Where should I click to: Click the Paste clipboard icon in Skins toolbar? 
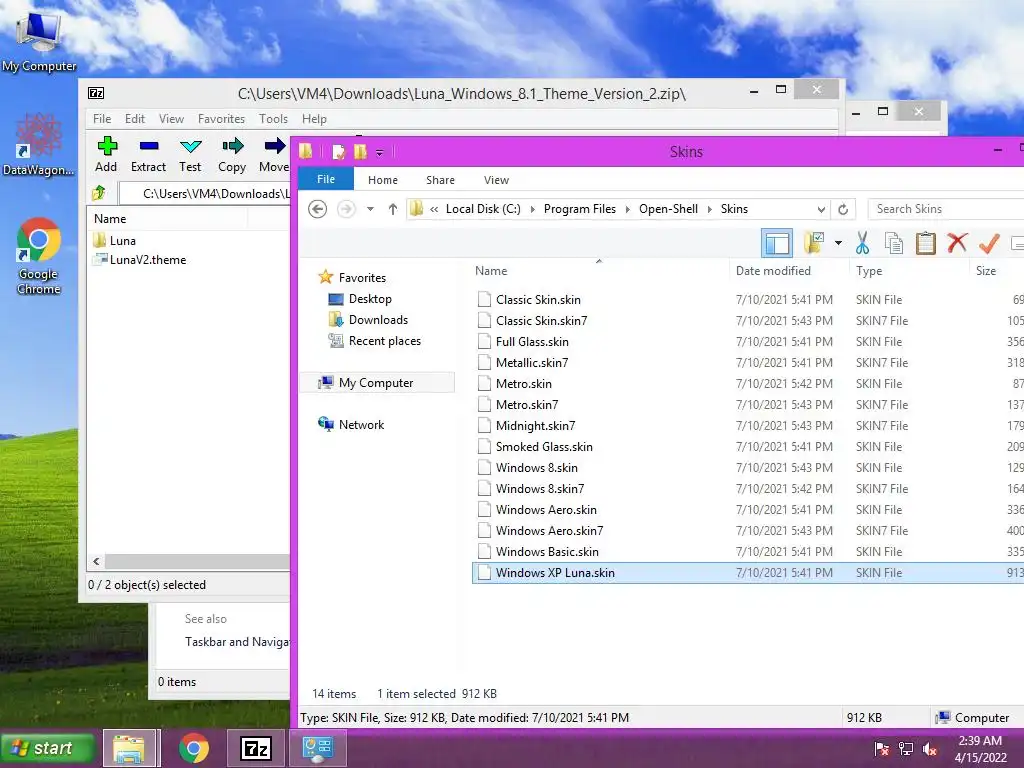[x=925, y=243]
